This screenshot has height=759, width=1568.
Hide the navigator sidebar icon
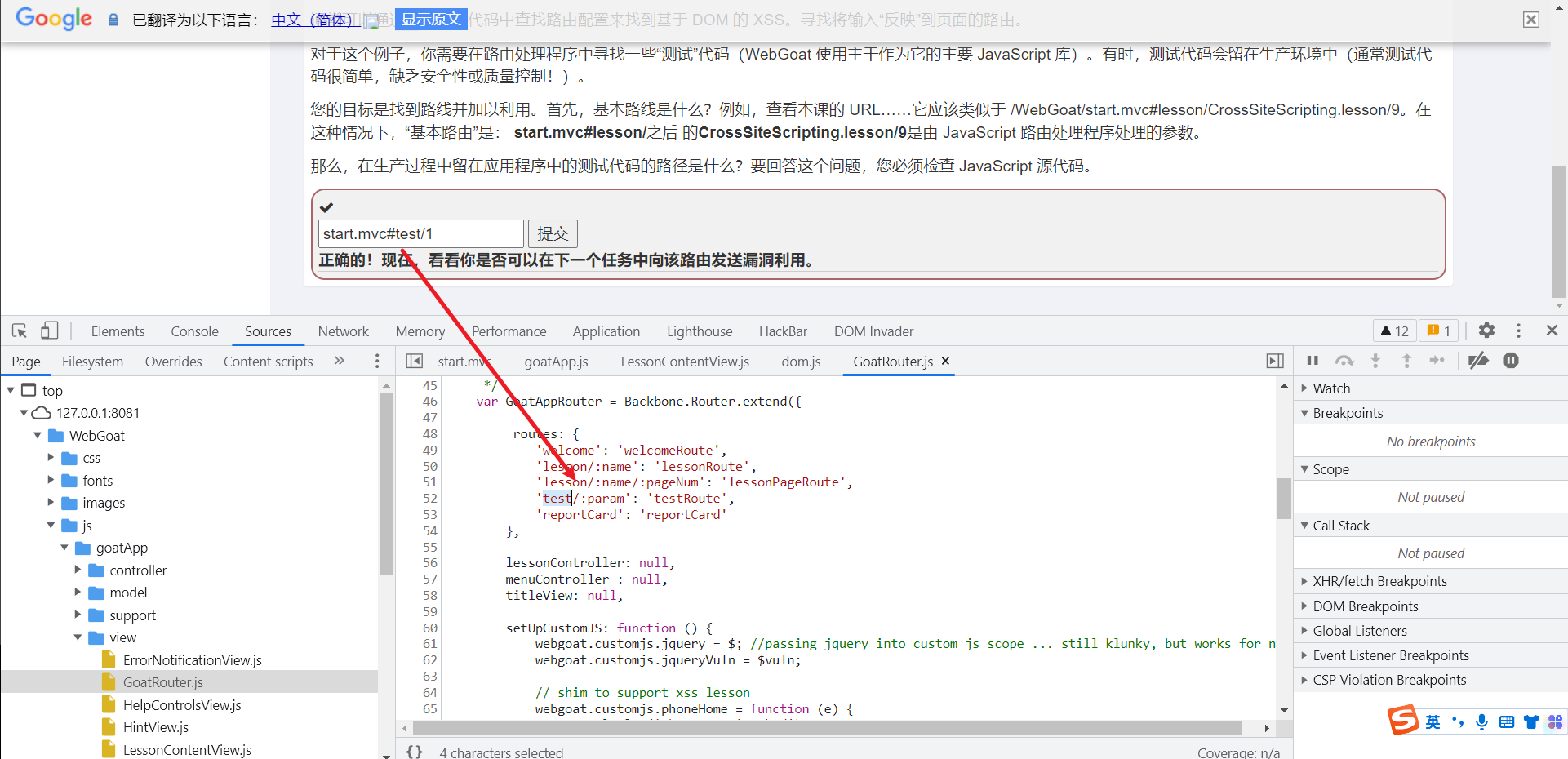pyautogui.click(x=415, y=361)
